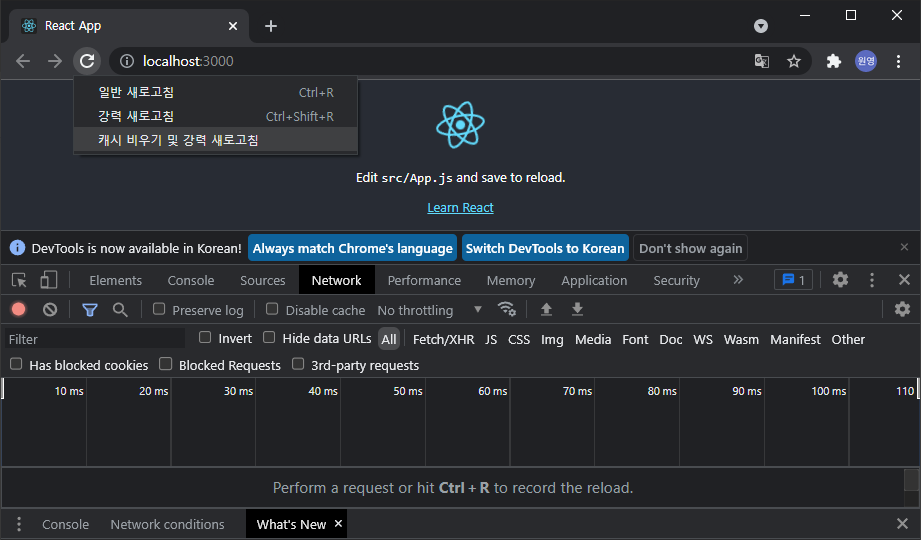Image resolution: width=921 pixels, height=540 pixels.
Task: Open Network conditions drawer tab
Action: pyautogui.click(x=167, y=524)
